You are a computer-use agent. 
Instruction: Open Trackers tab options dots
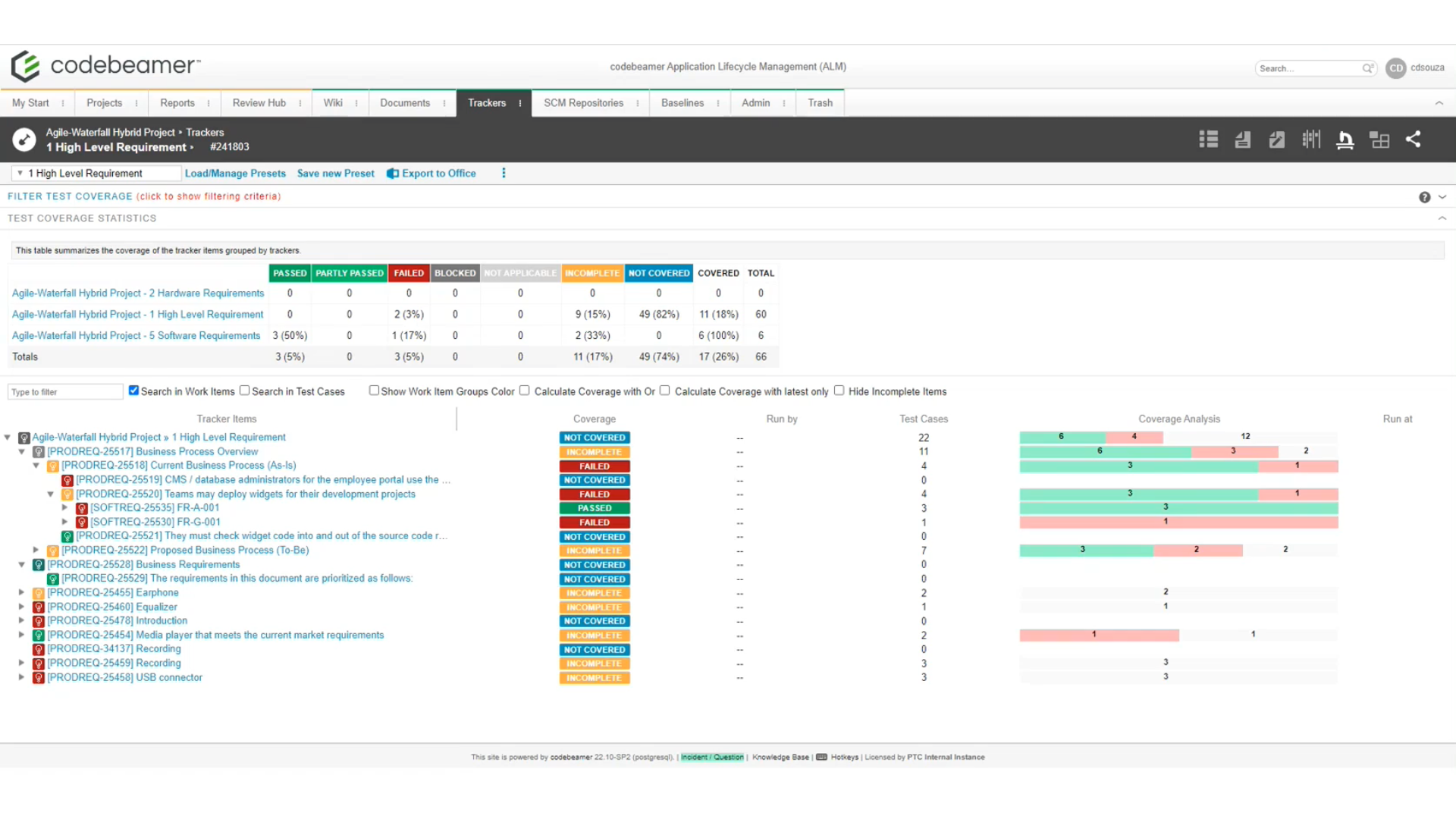[520, 104]
